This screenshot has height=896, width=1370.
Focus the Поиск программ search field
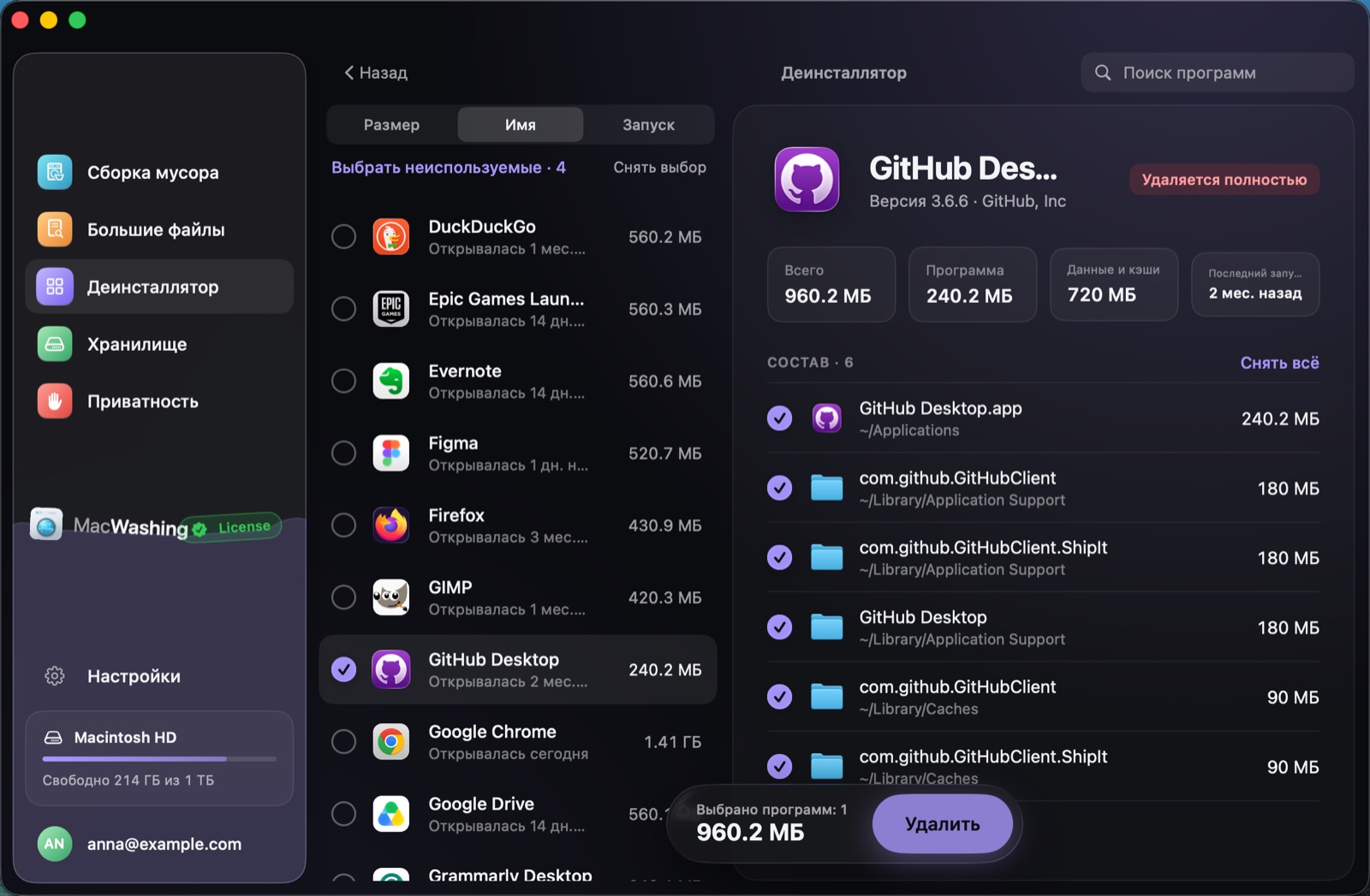click(1217, 73)
